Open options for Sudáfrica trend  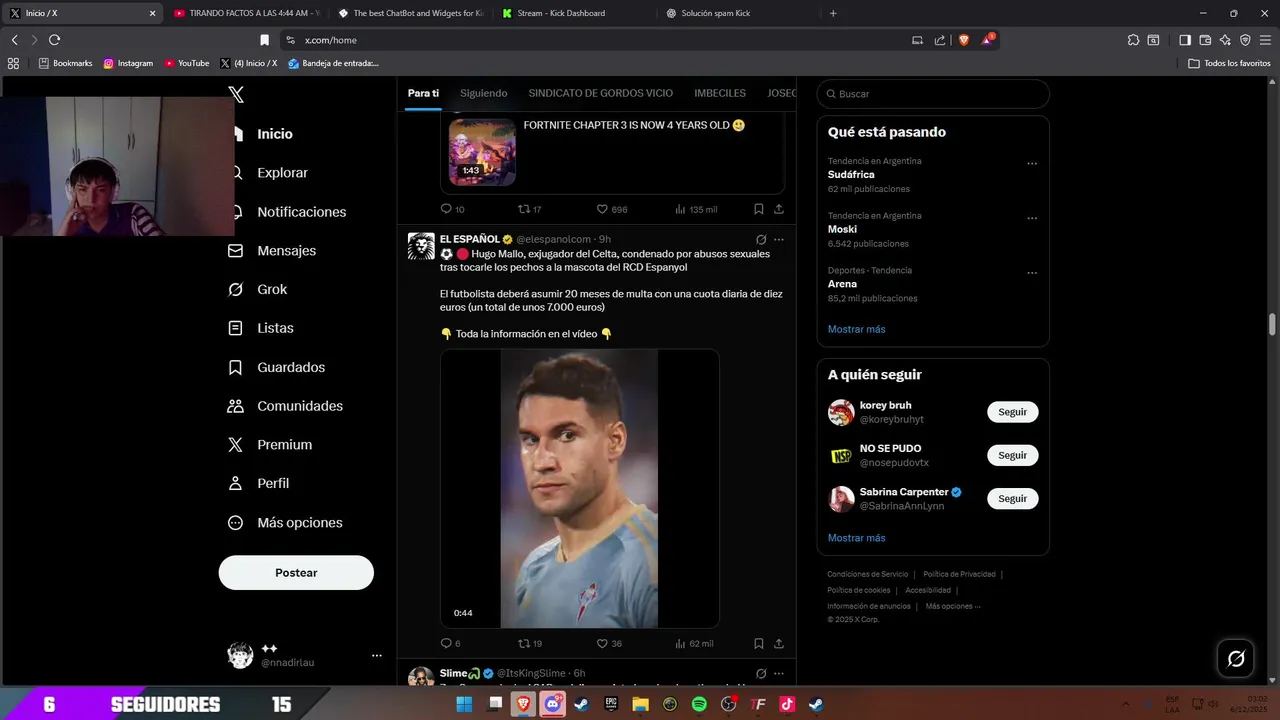pos(1032,164)
